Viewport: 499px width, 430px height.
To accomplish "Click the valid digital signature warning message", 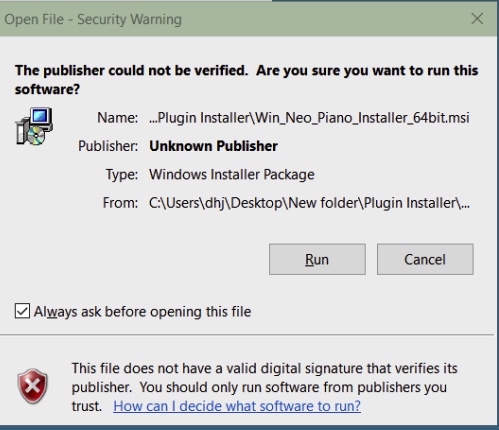I will coord(264,387).
